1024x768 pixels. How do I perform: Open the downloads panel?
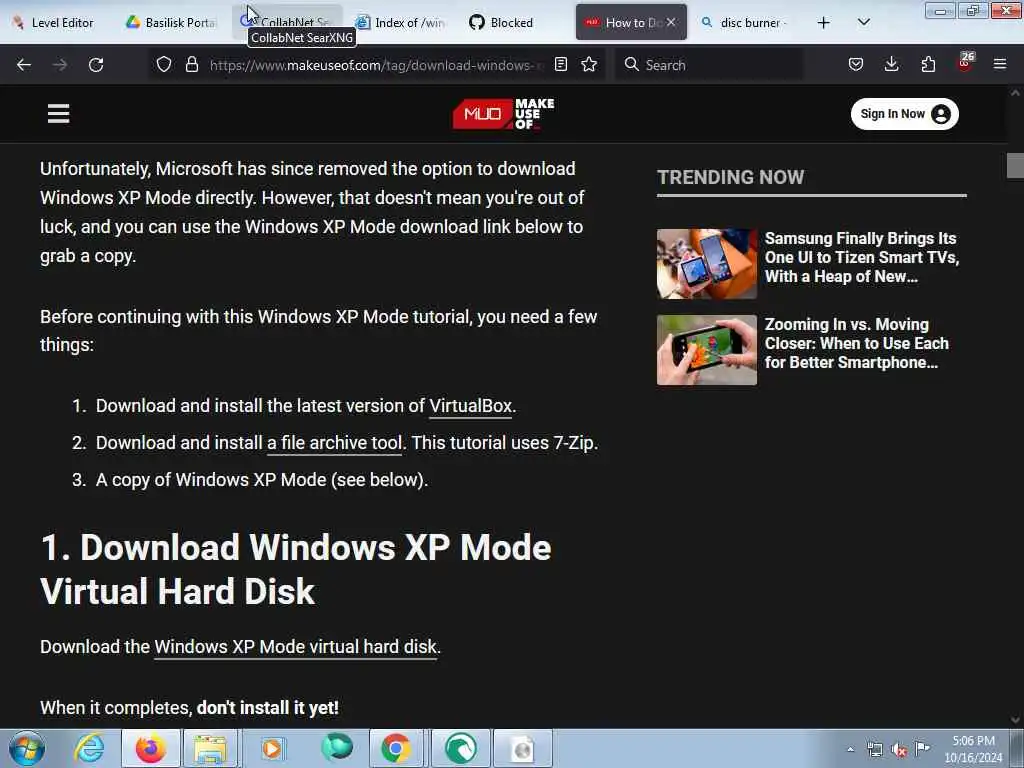[x=891, y=65]
